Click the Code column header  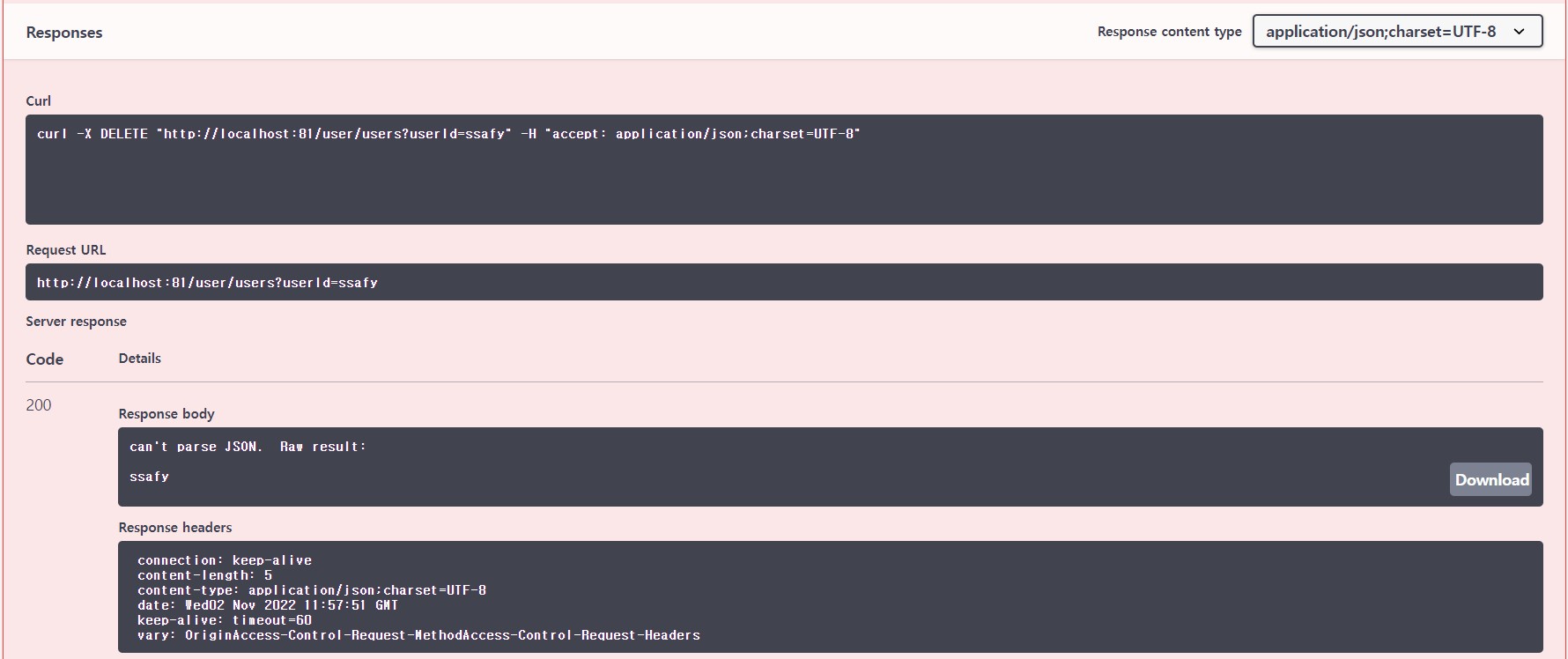click(45, 359)
